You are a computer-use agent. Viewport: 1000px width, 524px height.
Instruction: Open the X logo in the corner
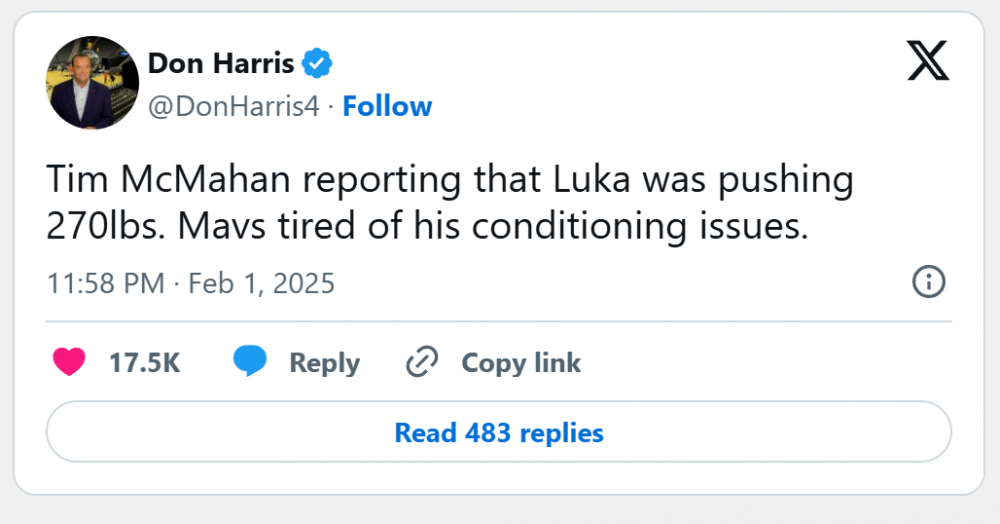coord(928,61)
